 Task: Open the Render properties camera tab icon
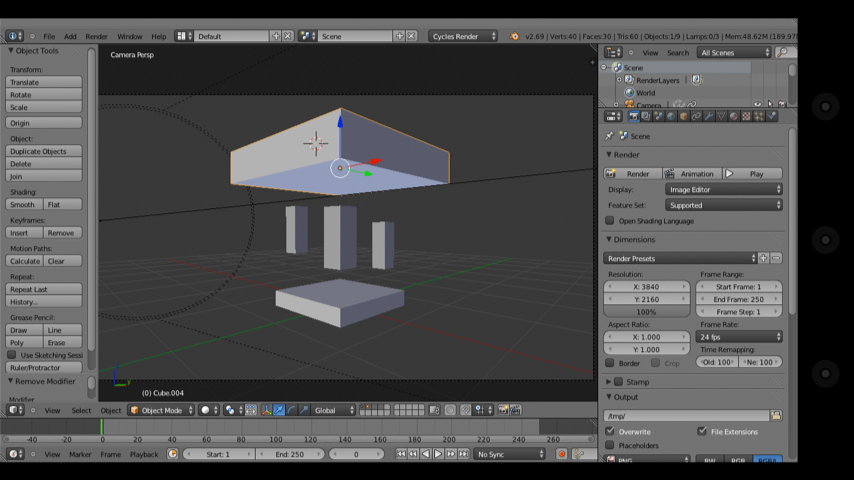click(x=633, y=116)
